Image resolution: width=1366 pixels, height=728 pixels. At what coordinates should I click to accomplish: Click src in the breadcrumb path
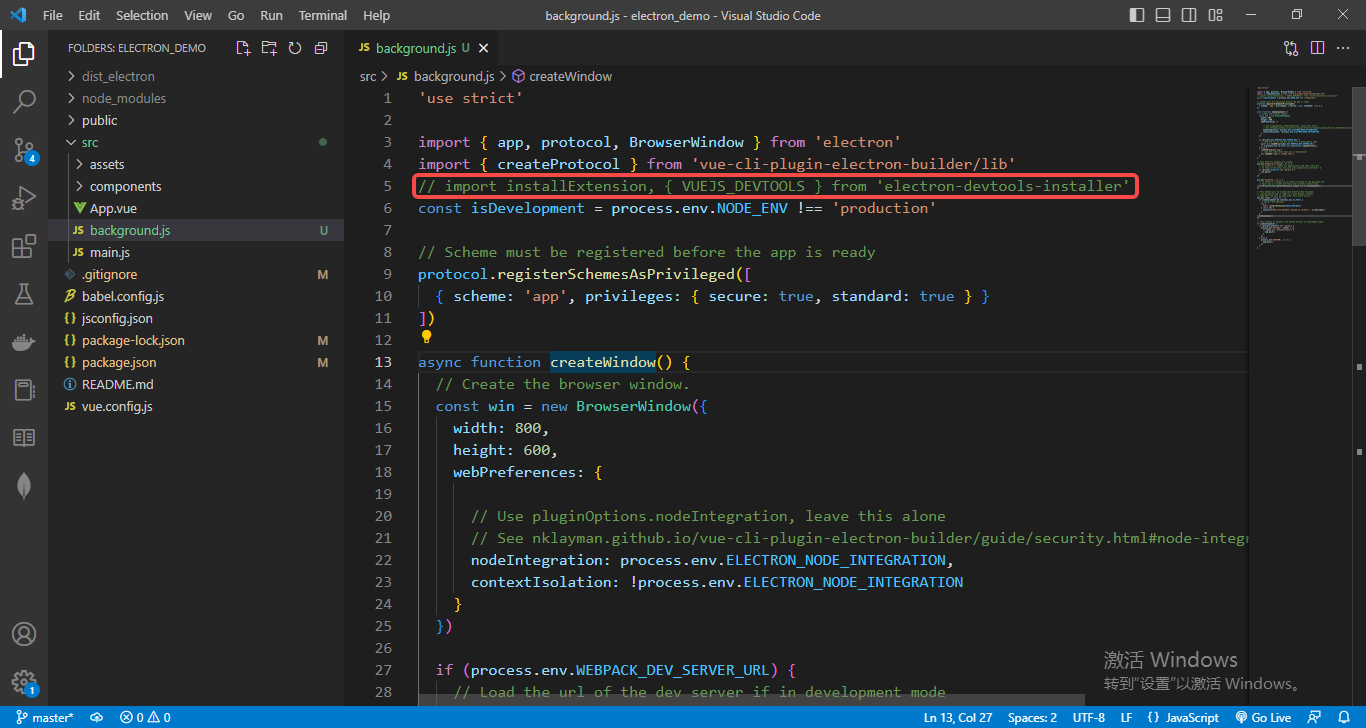pos(368,76)
